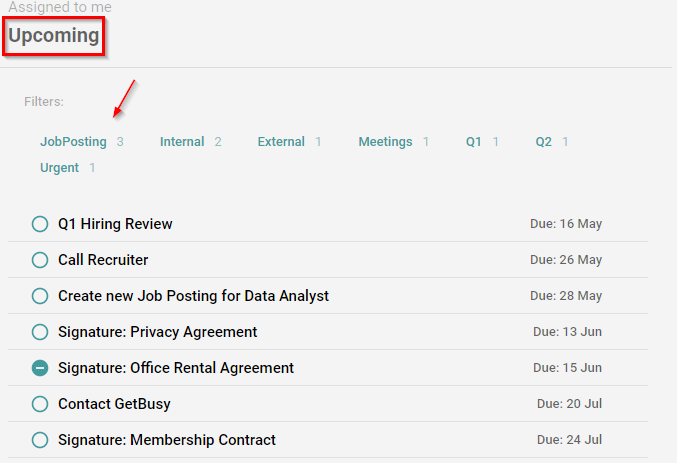Select the Meetings filter tag
This screenshot has height=463, width=677.
(385, 142)
